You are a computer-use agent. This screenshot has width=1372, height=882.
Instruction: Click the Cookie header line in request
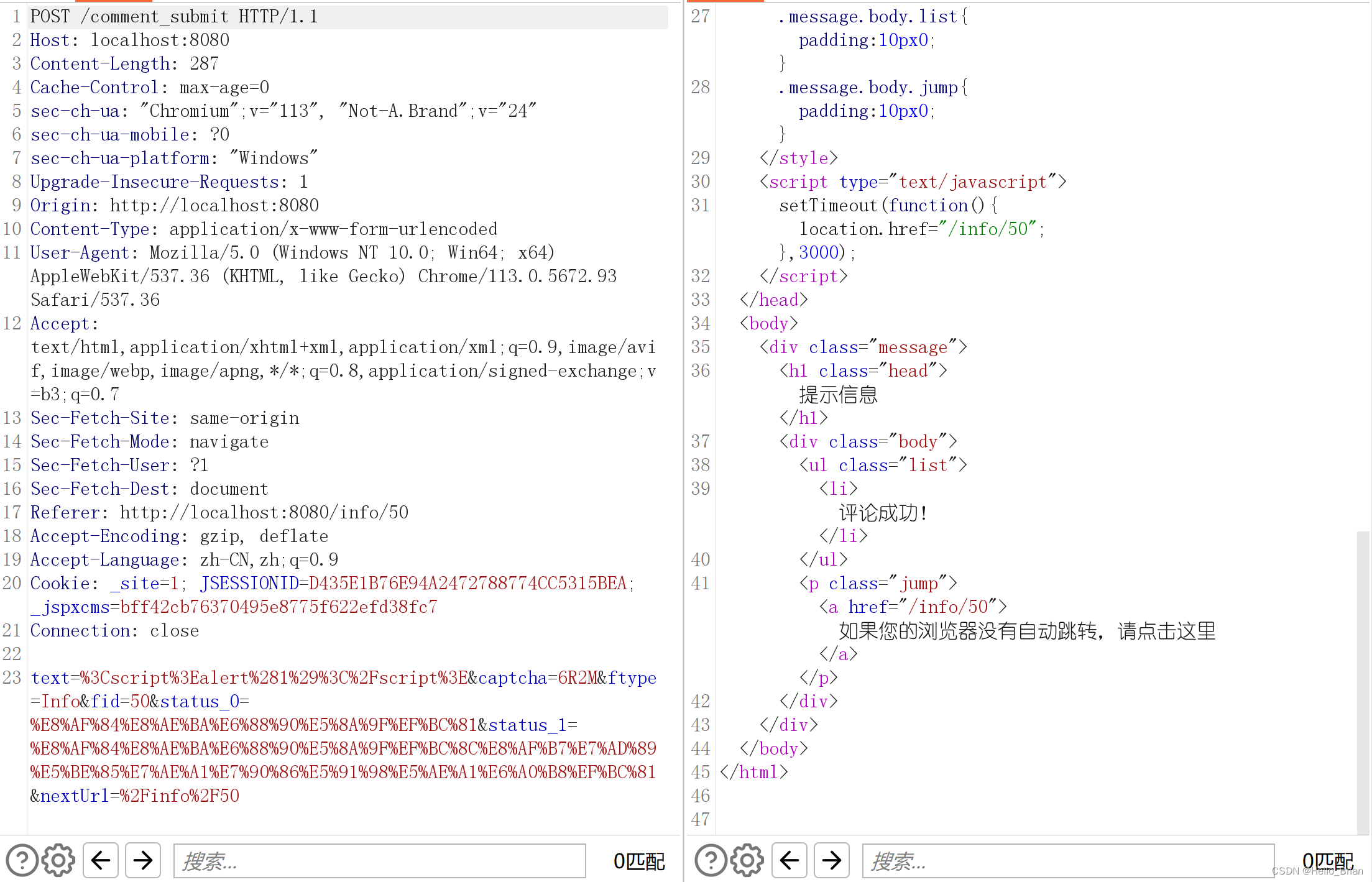click(x=63, y=584)
